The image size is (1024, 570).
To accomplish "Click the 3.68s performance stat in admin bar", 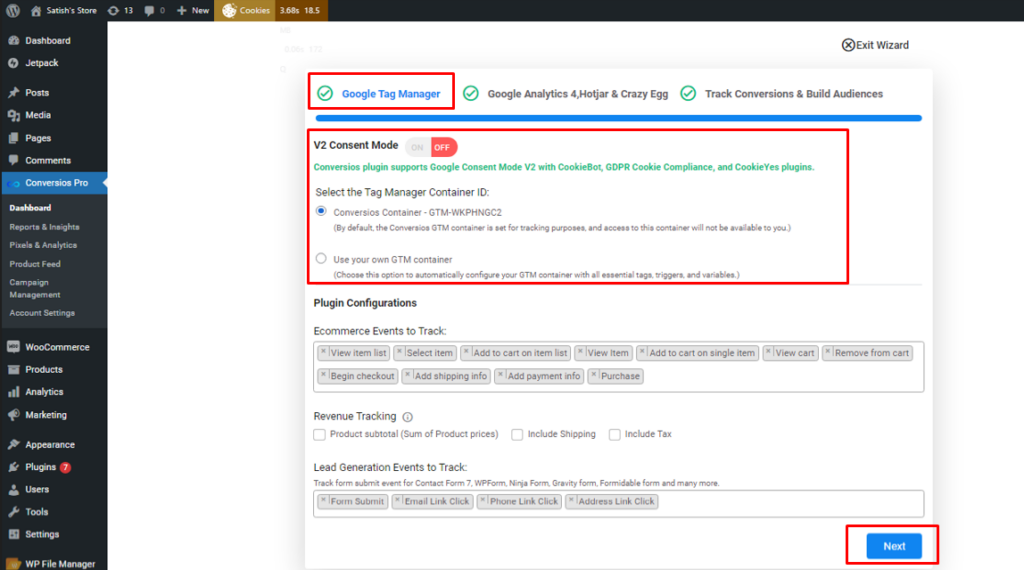I will pos(289,10).
